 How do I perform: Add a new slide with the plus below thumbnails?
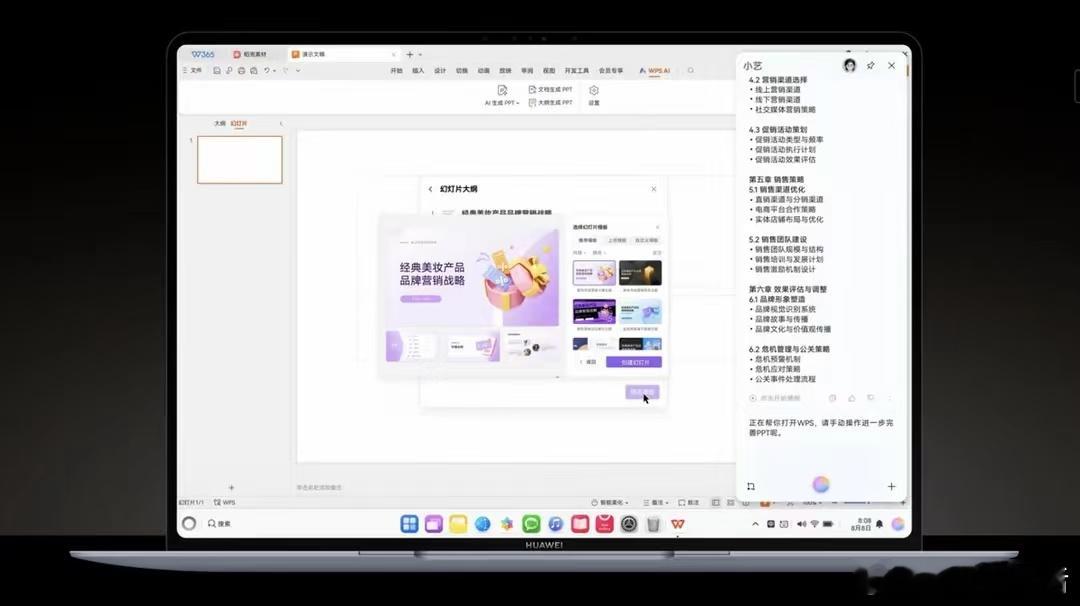coord(231,488)
